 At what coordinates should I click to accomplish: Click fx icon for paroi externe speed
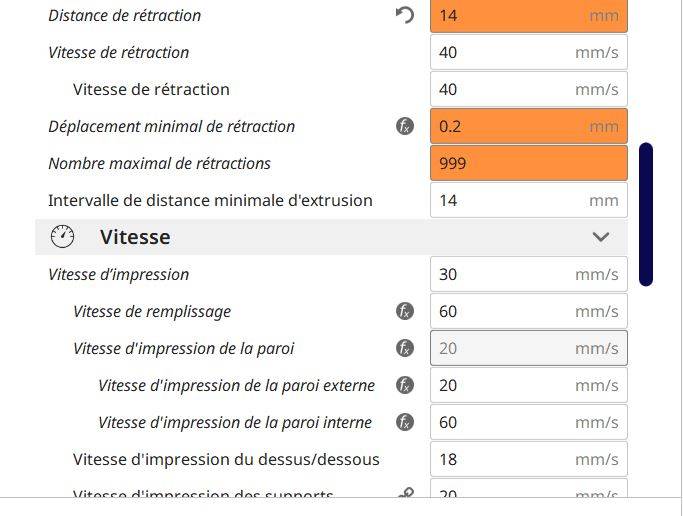pyautogui.click(x=405, y=385)
